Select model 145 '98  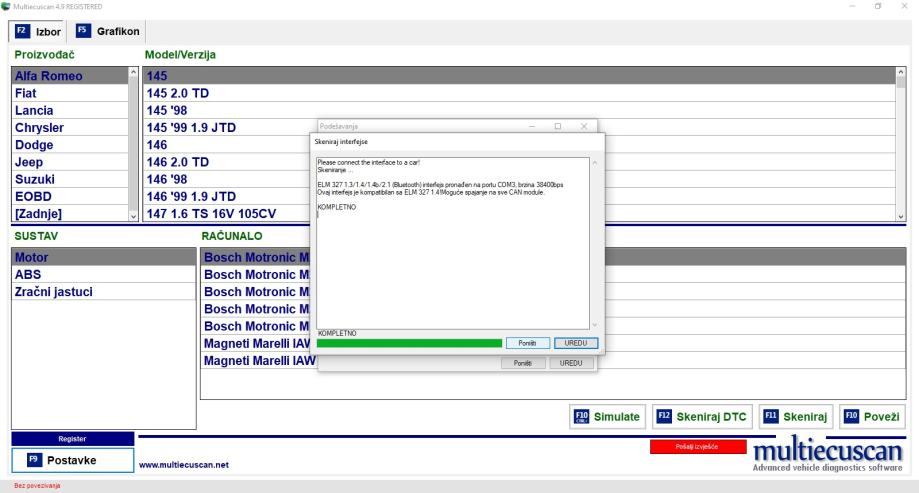[x=519, y=110]
